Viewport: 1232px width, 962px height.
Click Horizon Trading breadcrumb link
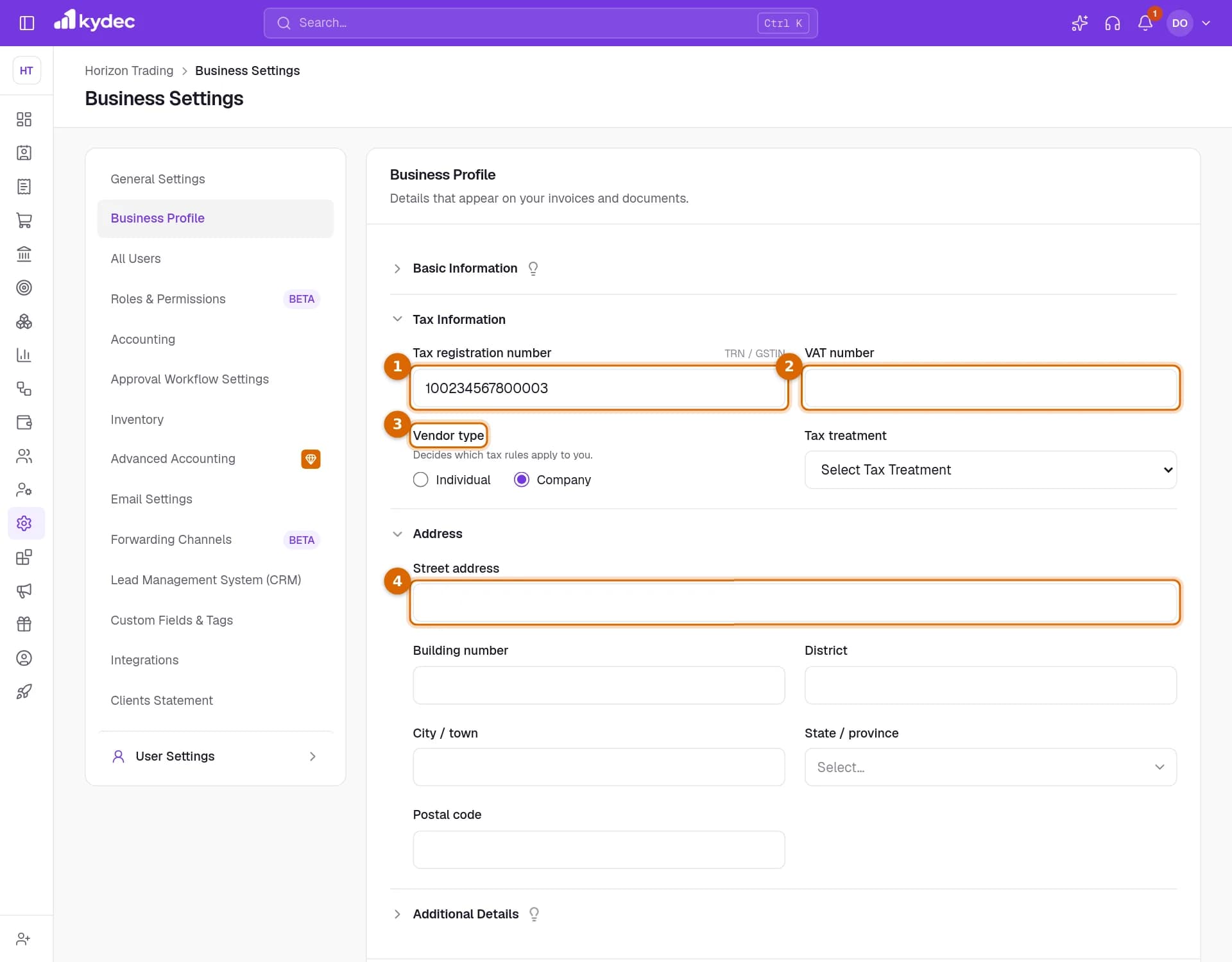(129, 71)
